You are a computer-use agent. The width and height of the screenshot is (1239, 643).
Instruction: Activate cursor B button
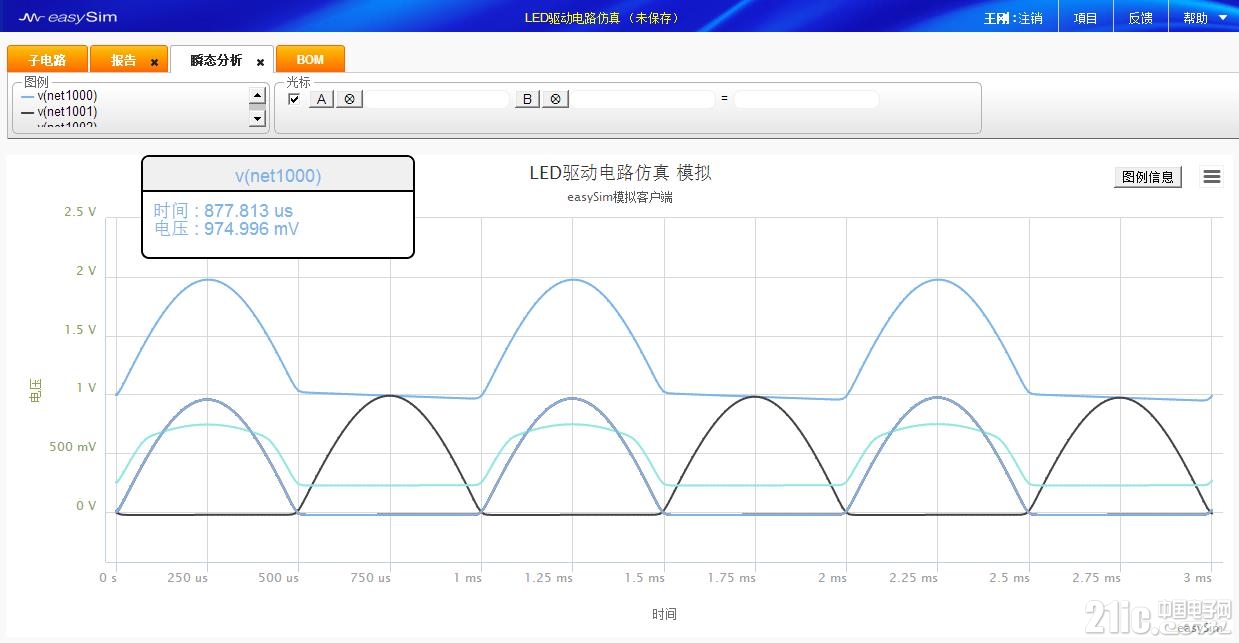point(527,99)
